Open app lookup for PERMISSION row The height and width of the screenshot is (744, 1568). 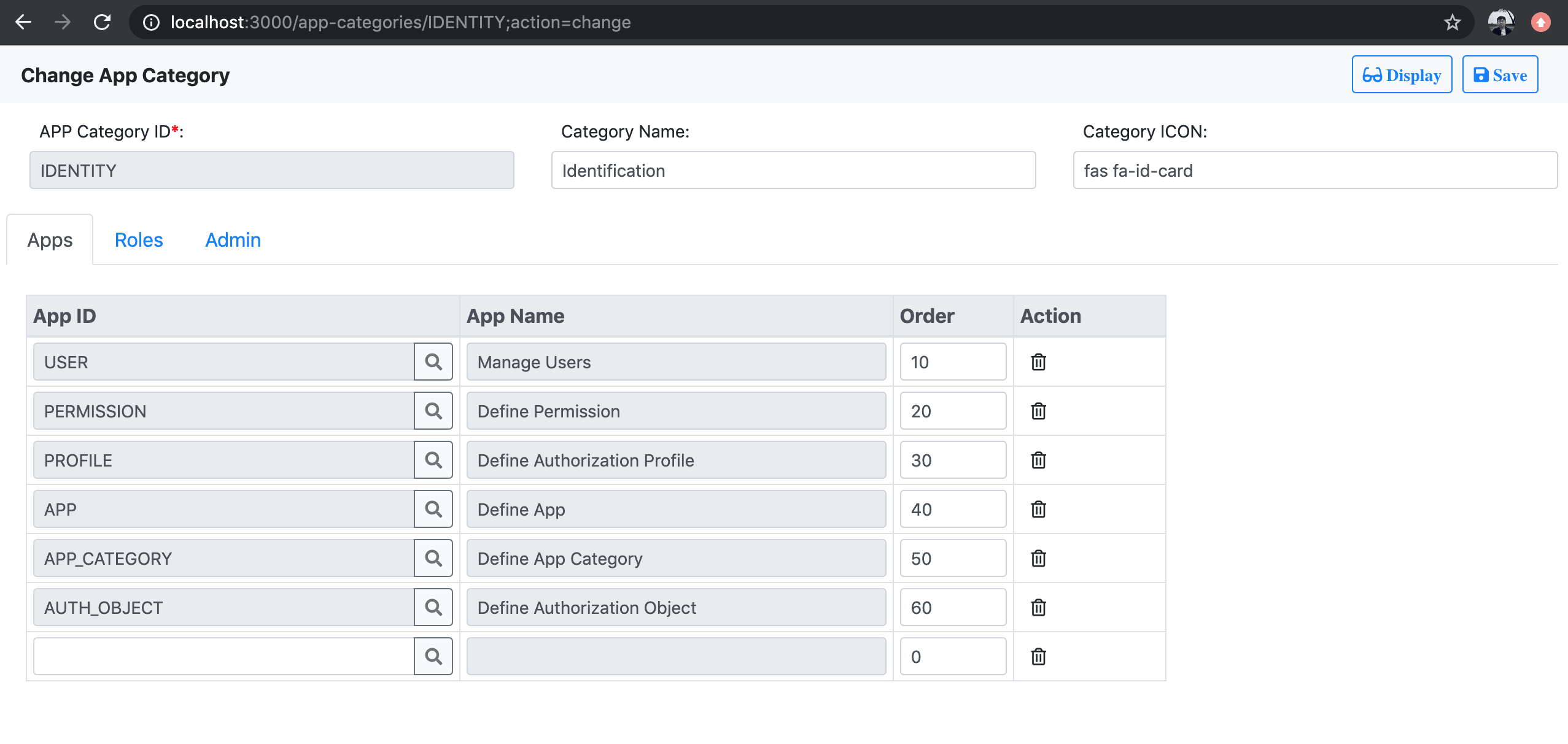point(433,411)
